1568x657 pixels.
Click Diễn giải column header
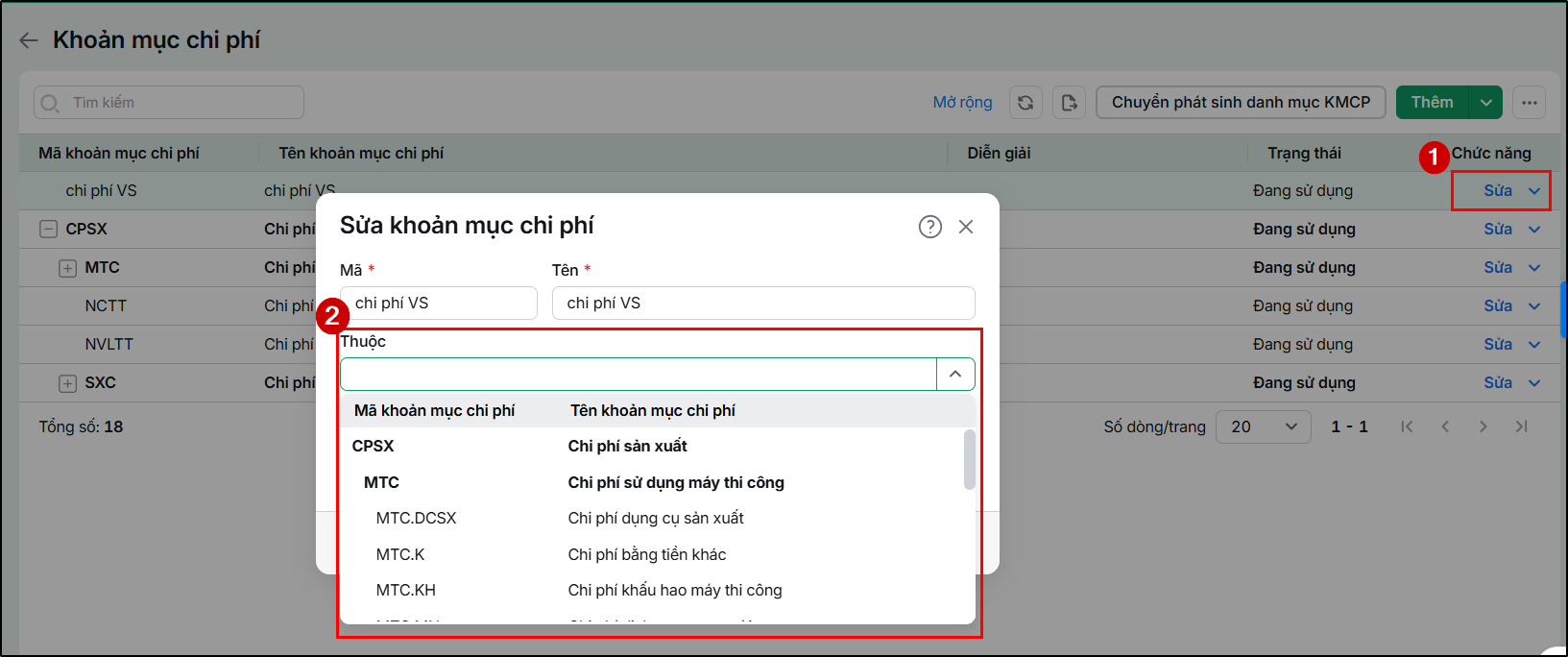[999, 153]
